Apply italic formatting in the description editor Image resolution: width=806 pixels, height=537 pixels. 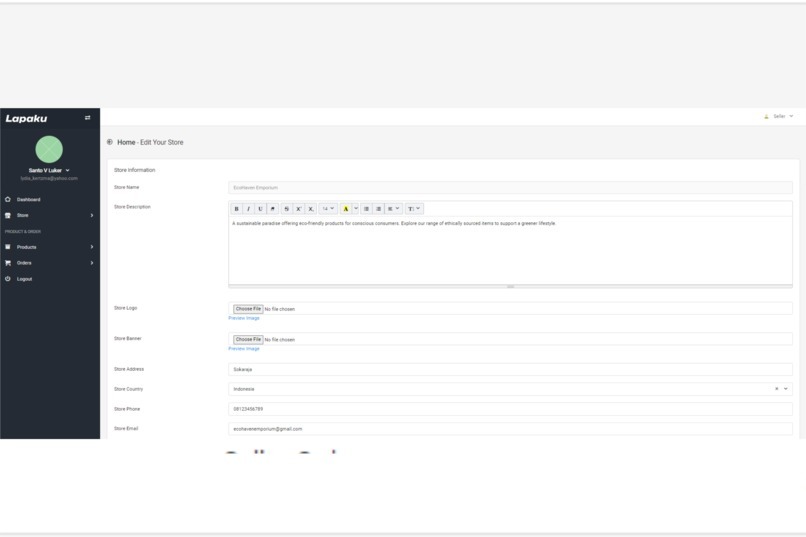coord(248,209)
